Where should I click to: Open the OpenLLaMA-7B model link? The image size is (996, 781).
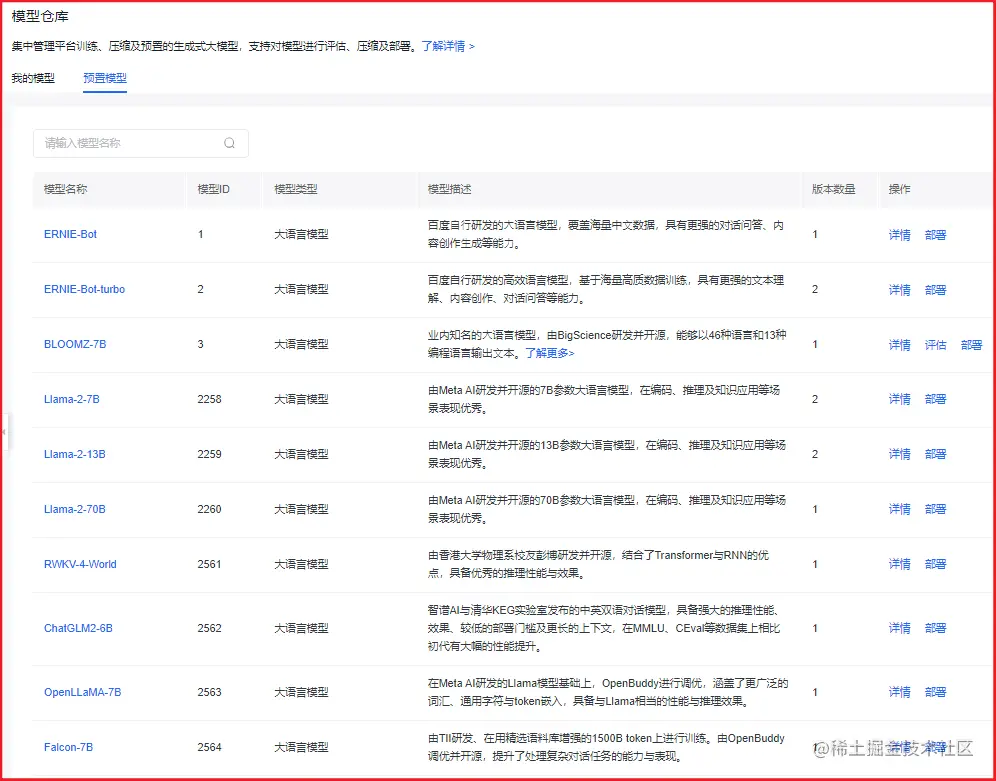83,692
